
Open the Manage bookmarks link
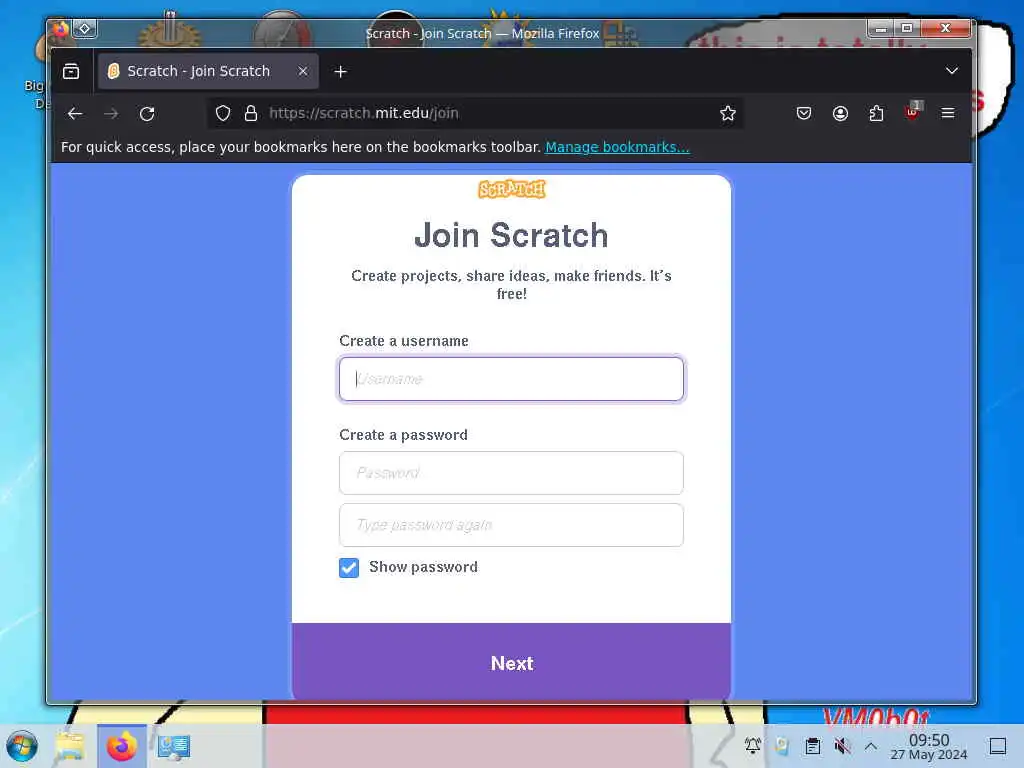pos(617,147)
